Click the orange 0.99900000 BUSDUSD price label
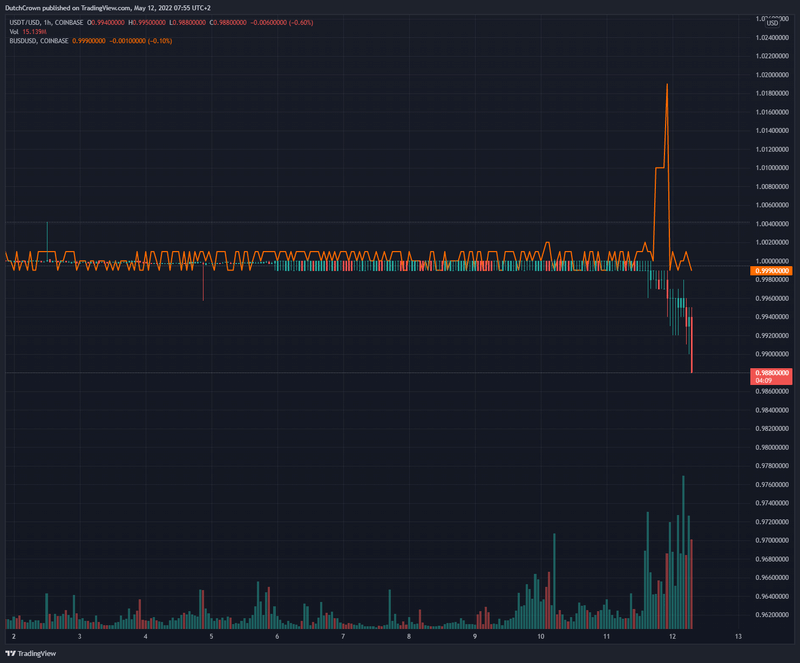 [771, 271]
